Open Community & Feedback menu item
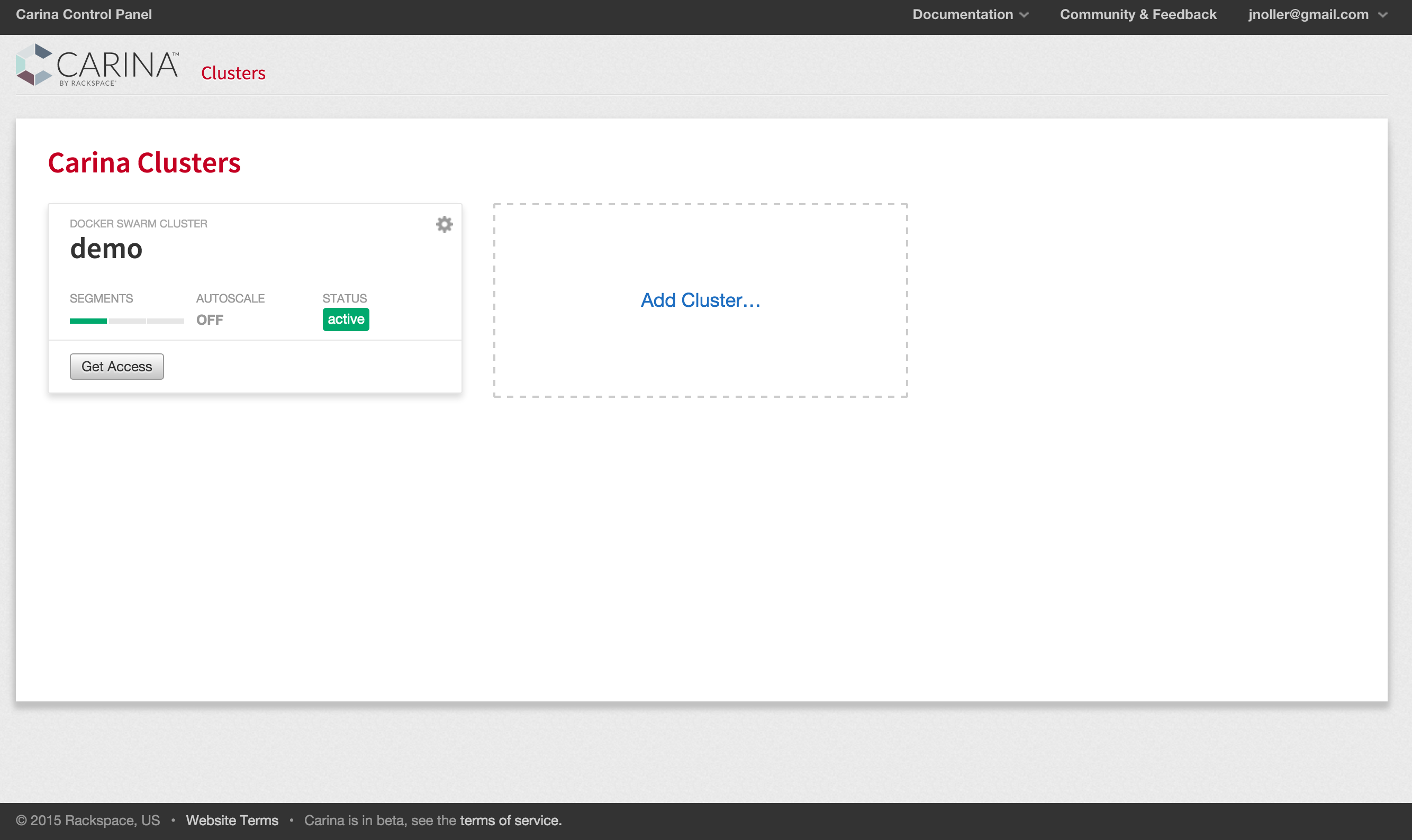This screenshot has width=1412, height=840. tap(1138, 15)
